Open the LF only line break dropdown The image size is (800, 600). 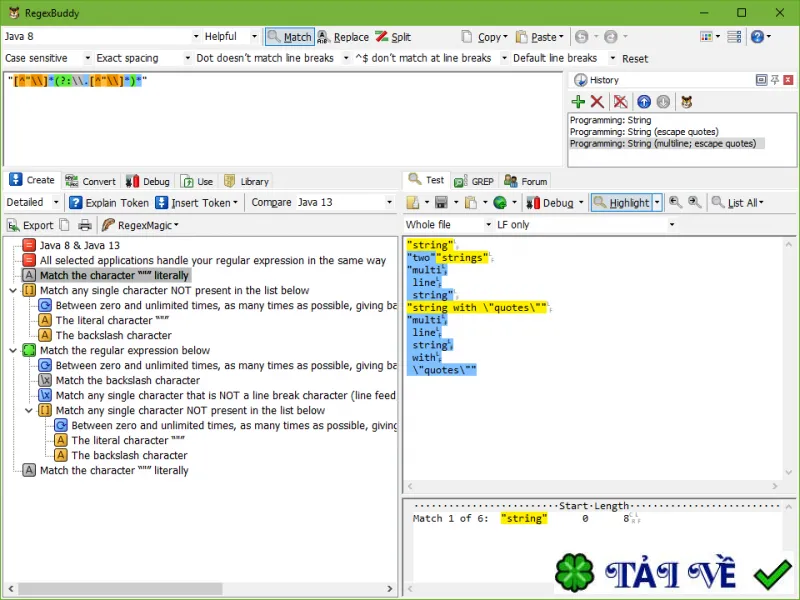(x=671, y=224)
